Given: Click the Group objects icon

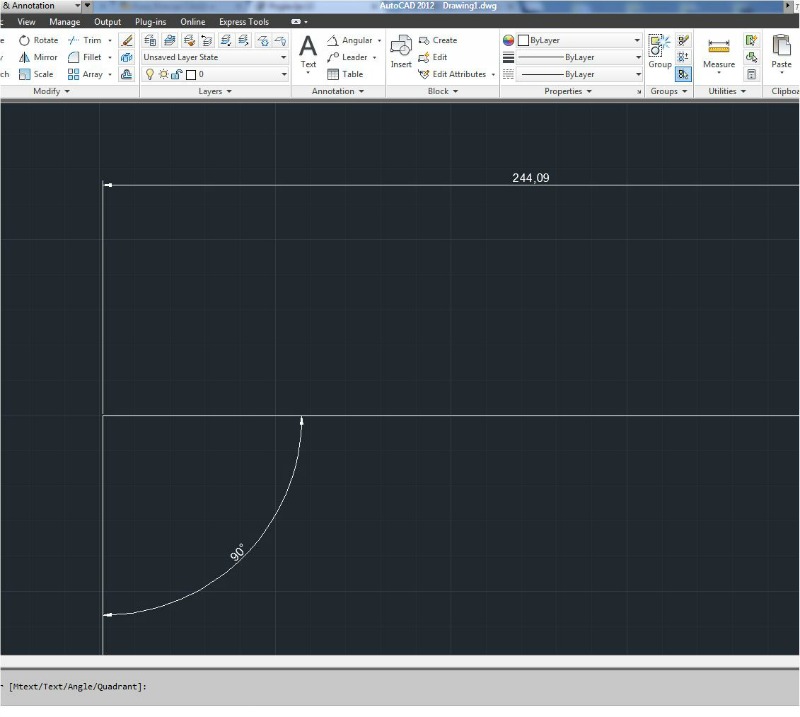Looking at the screenshot, I should (660, 51).
